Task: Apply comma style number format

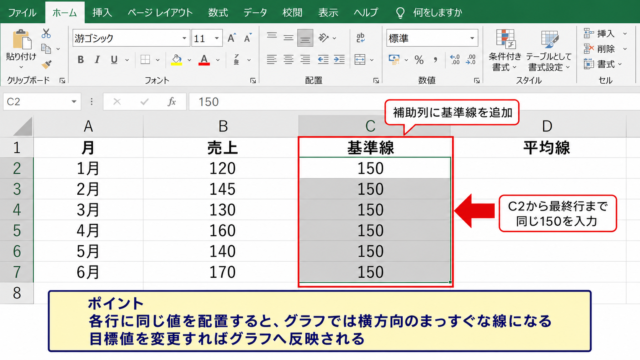Action: (x=436, y=60)
